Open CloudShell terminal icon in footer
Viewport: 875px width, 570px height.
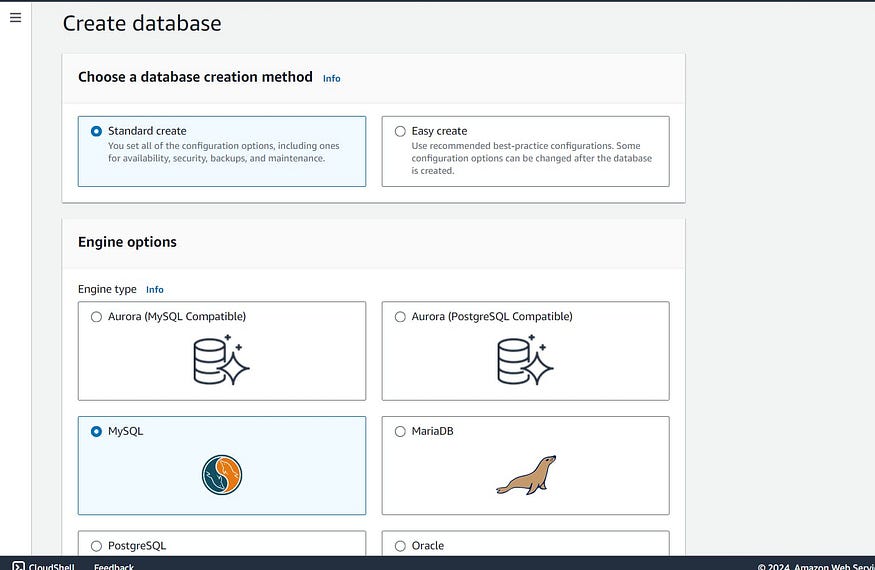(x=18, y=566)
